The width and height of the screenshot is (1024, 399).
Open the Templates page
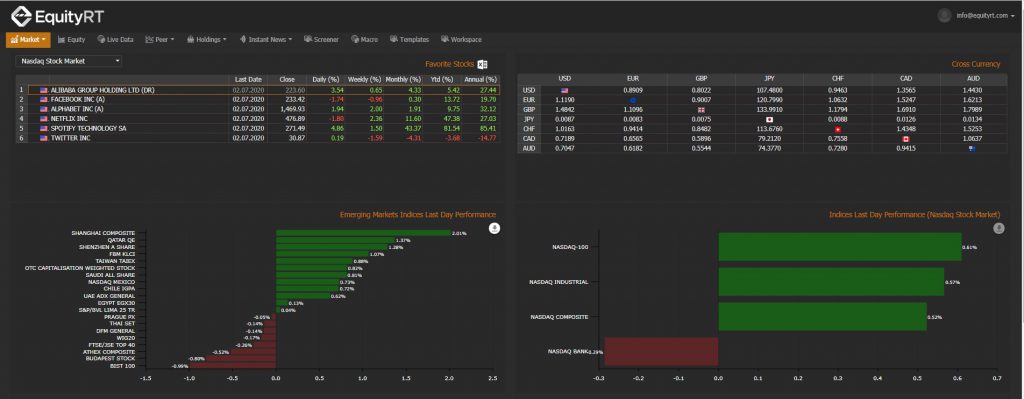(x=409, y=40)
